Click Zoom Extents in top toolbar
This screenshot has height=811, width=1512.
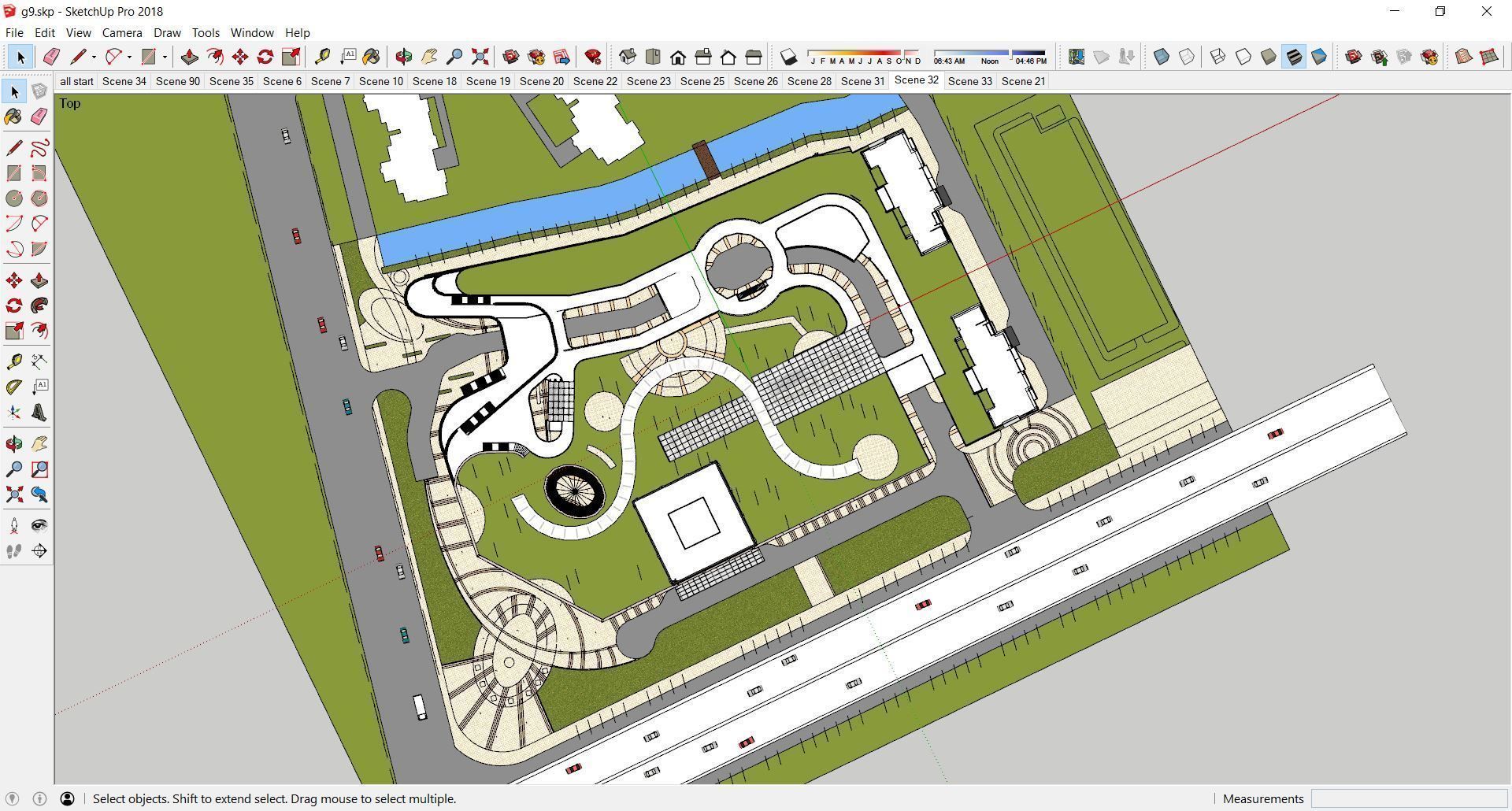pyautogui.click(x=480, y=57)
